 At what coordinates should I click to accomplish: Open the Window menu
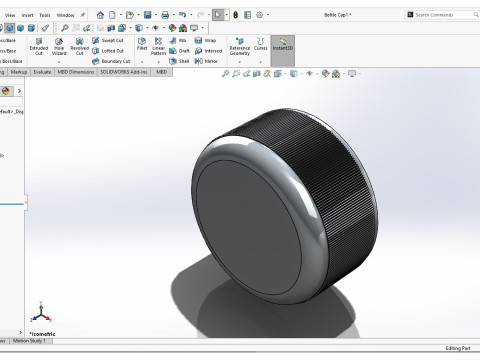pos(65,15)
